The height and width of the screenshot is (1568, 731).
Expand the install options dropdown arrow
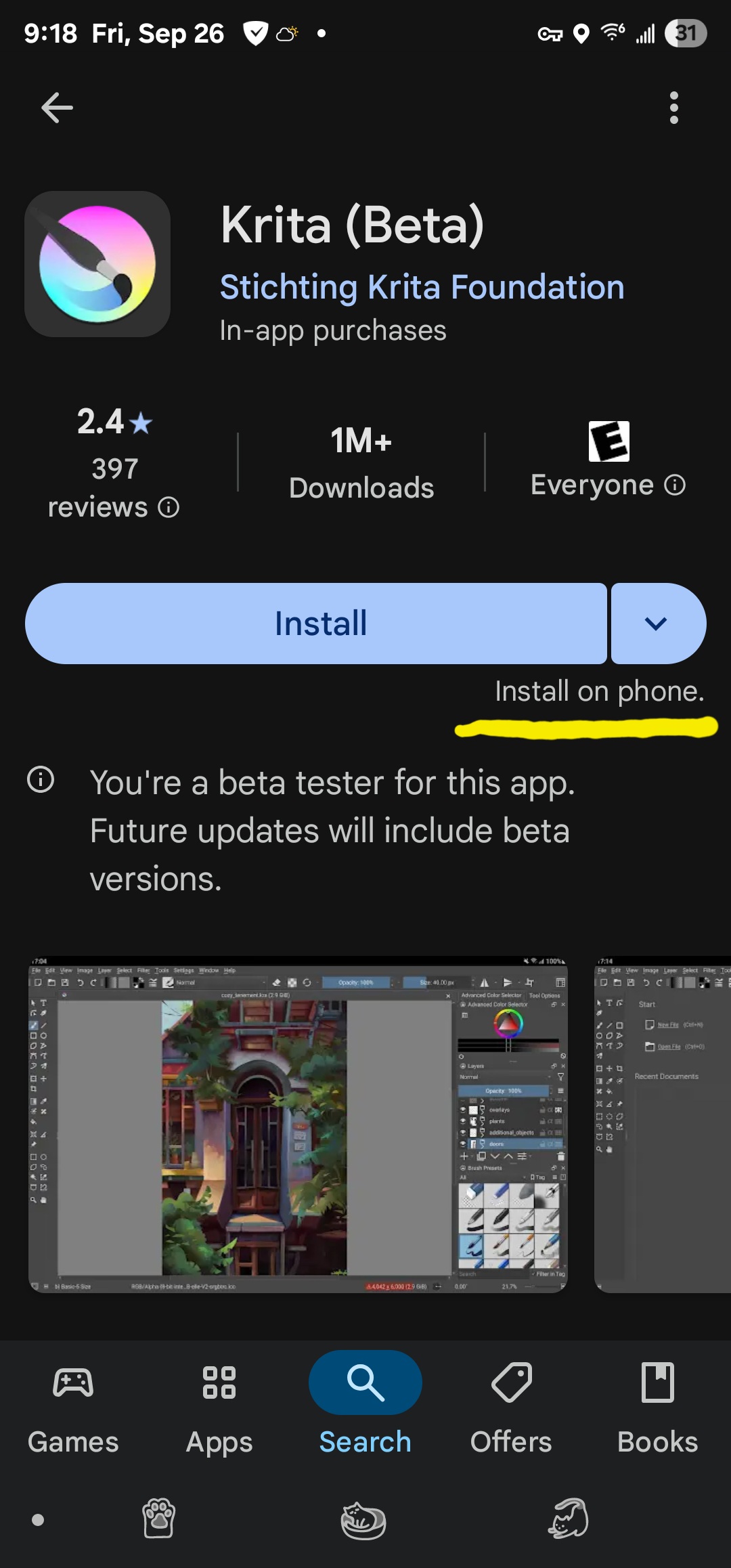658,624
